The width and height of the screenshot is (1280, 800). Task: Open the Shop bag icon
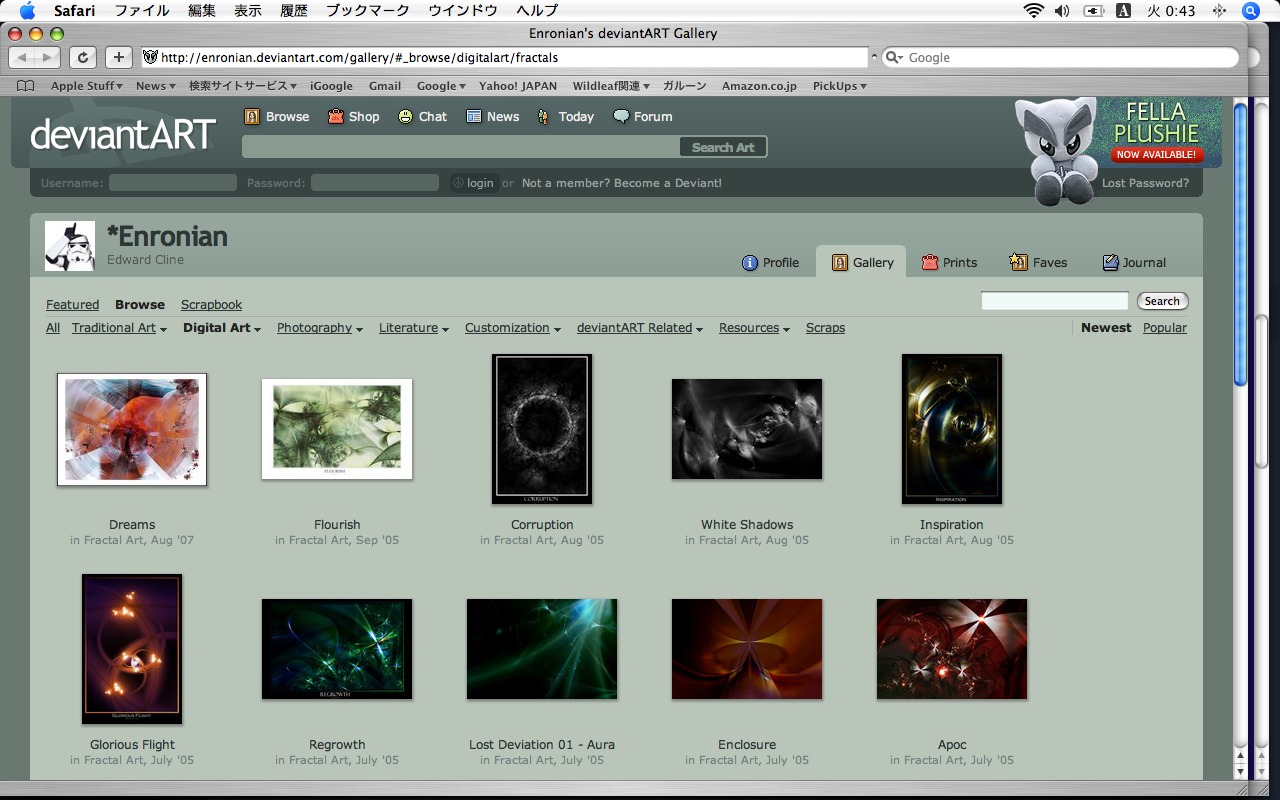click(x=336, y=117)
